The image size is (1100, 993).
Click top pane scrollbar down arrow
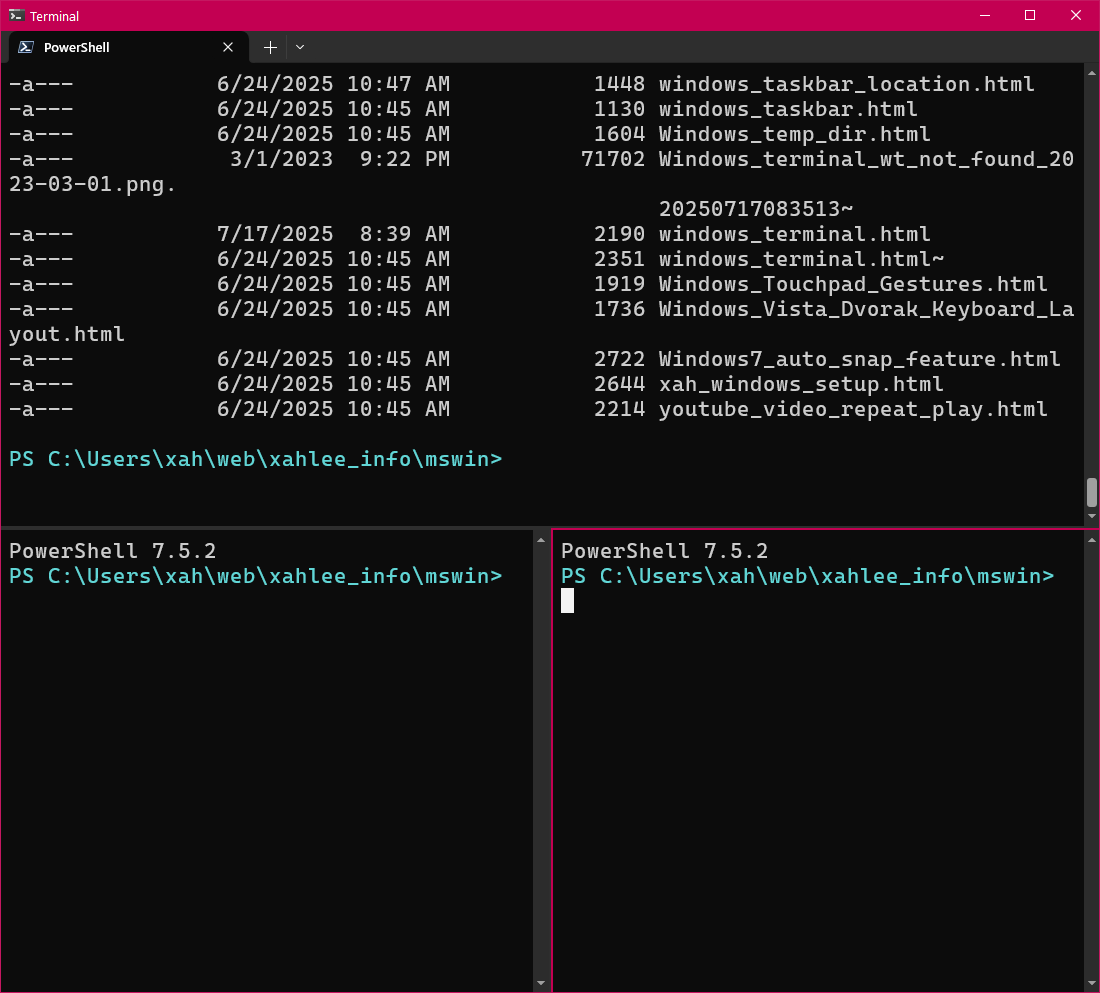tap(1092, 517)
